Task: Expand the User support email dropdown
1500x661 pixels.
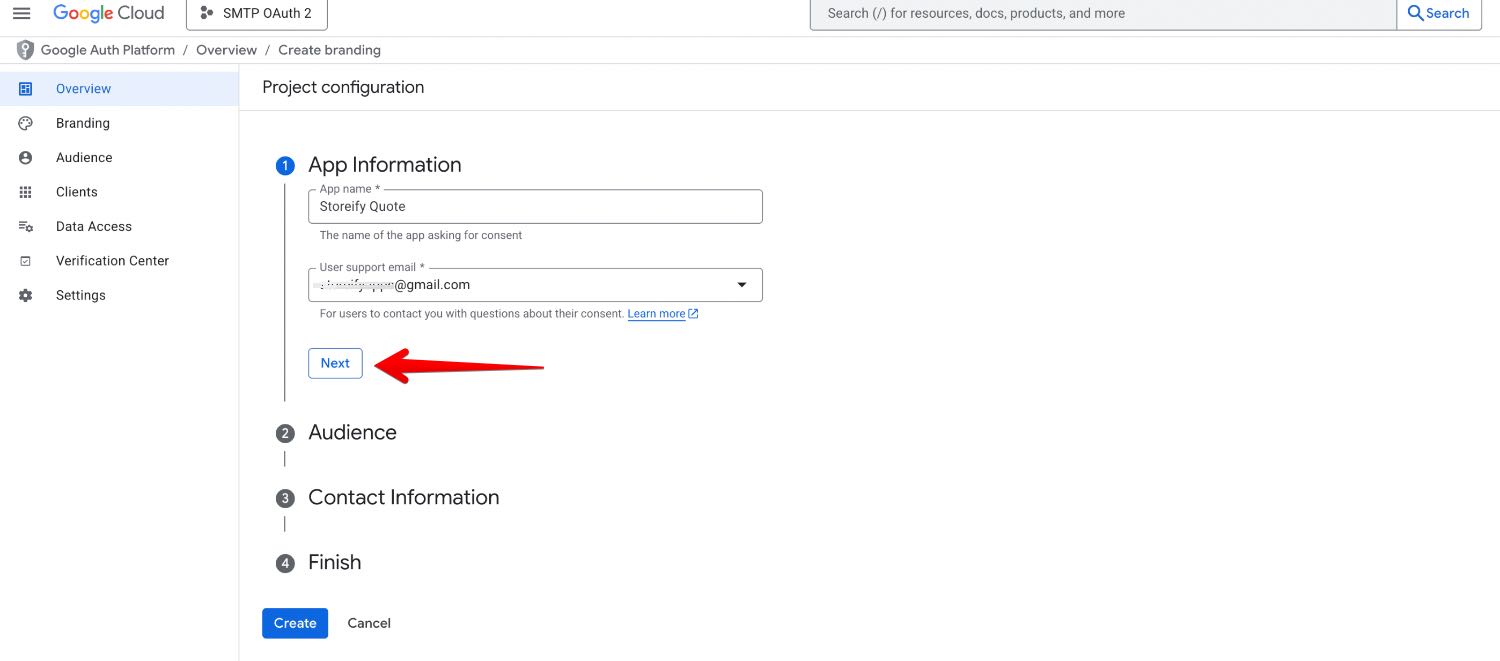Action: pyautogui.click(x=741, y=285)
